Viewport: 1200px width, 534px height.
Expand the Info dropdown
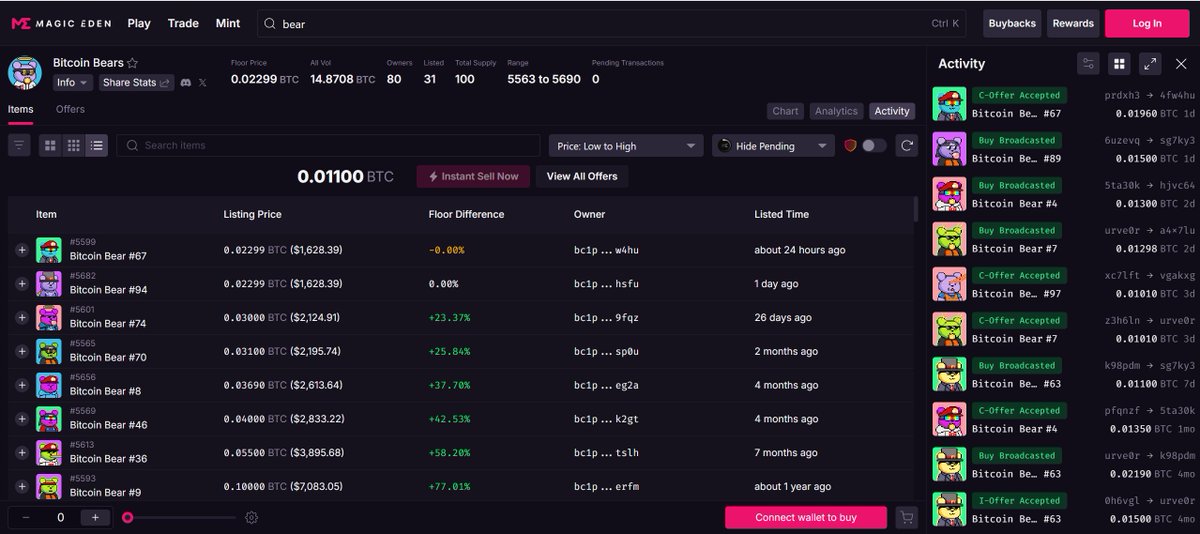click(x=73, y=82)
